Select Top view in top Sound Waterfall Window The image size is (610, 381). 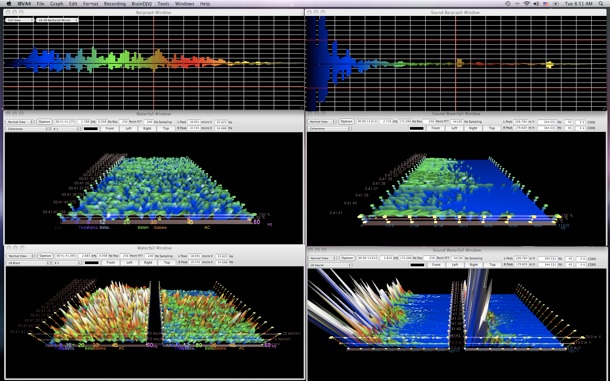(492, 128)
